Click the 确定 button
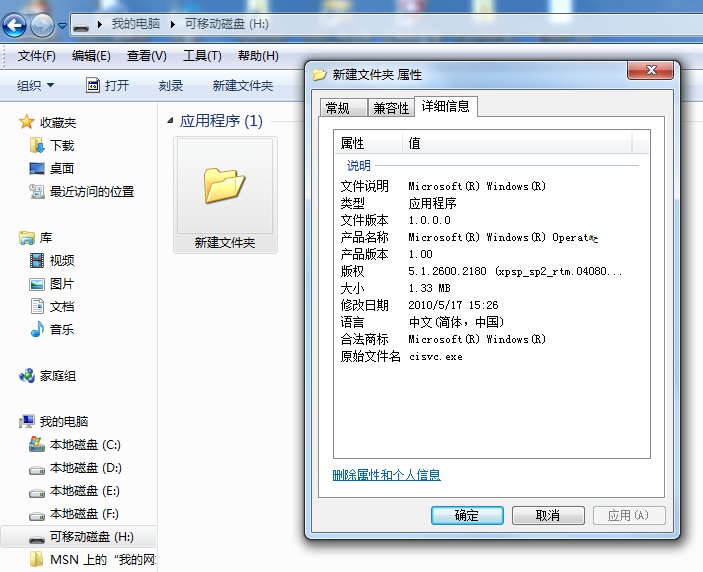Viewport: 703px width, 572px height. [467, 516]
